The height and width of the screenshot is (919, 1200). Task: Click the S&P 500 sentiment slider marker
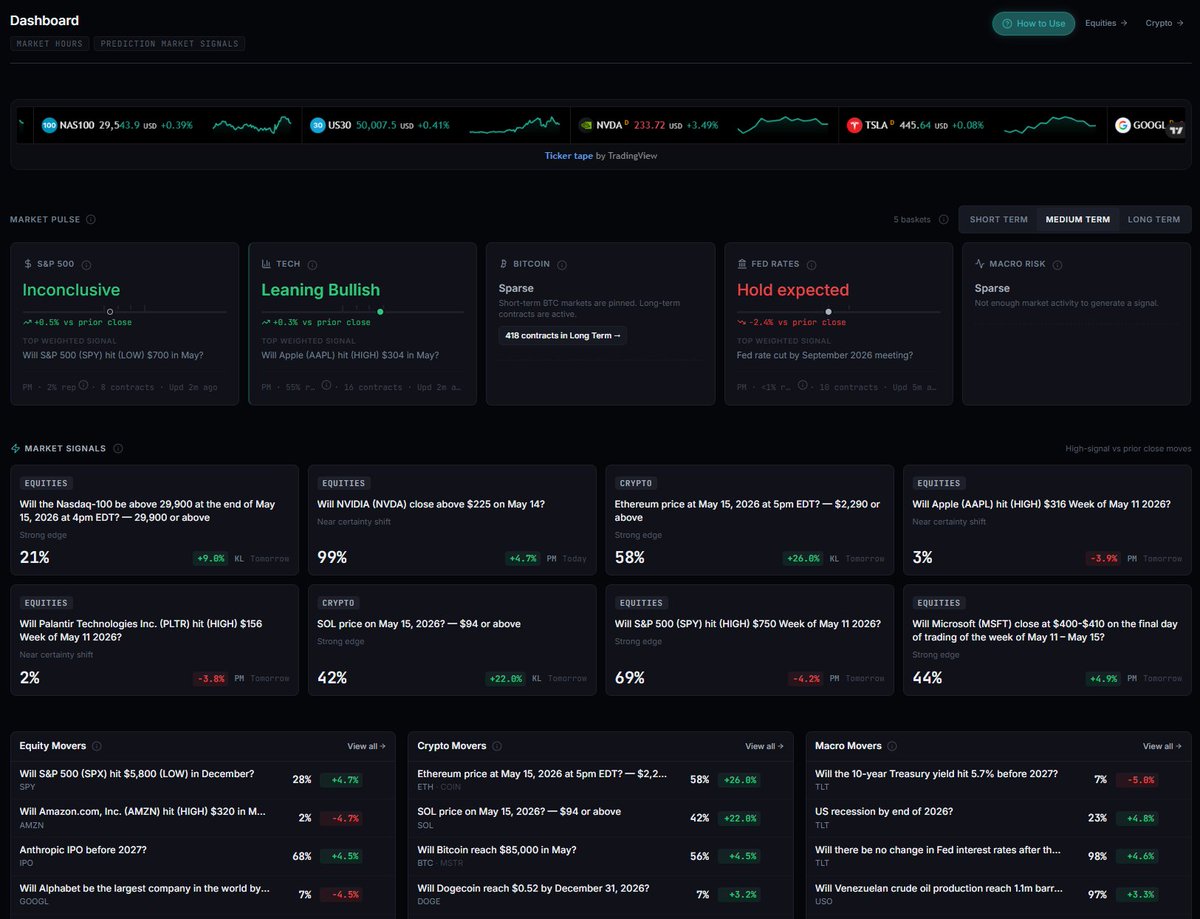(110, 311)
